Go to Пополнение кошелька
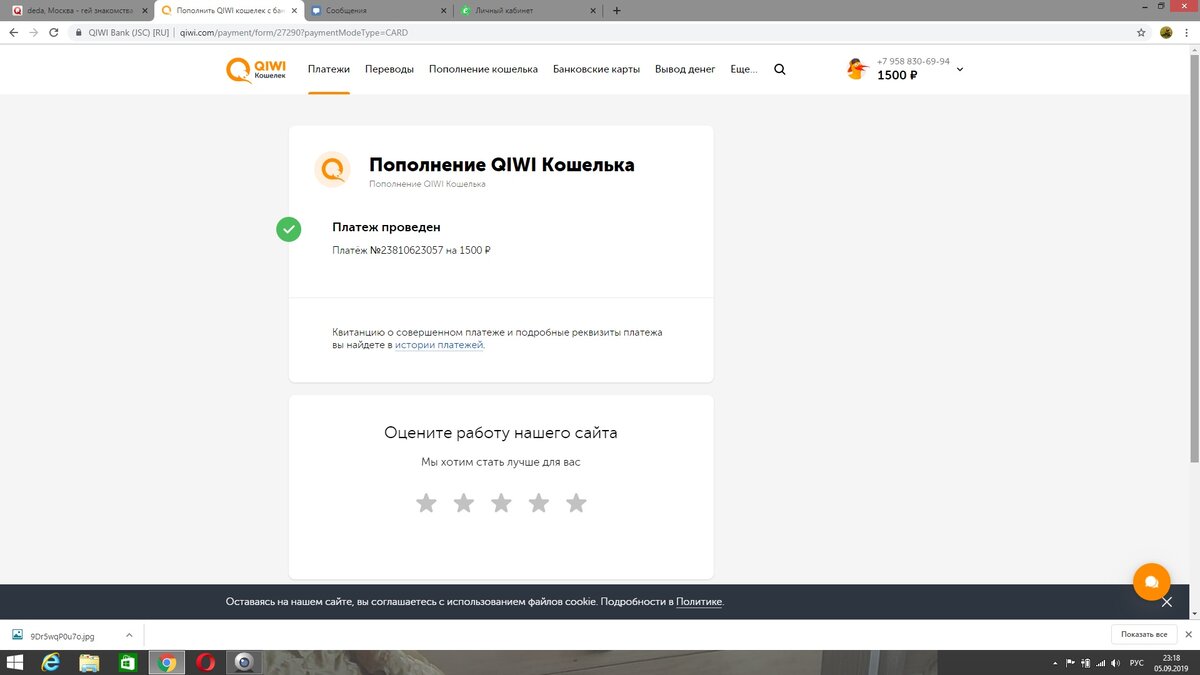Screen dimensions: 1200x675 click(x=483, y=70)
